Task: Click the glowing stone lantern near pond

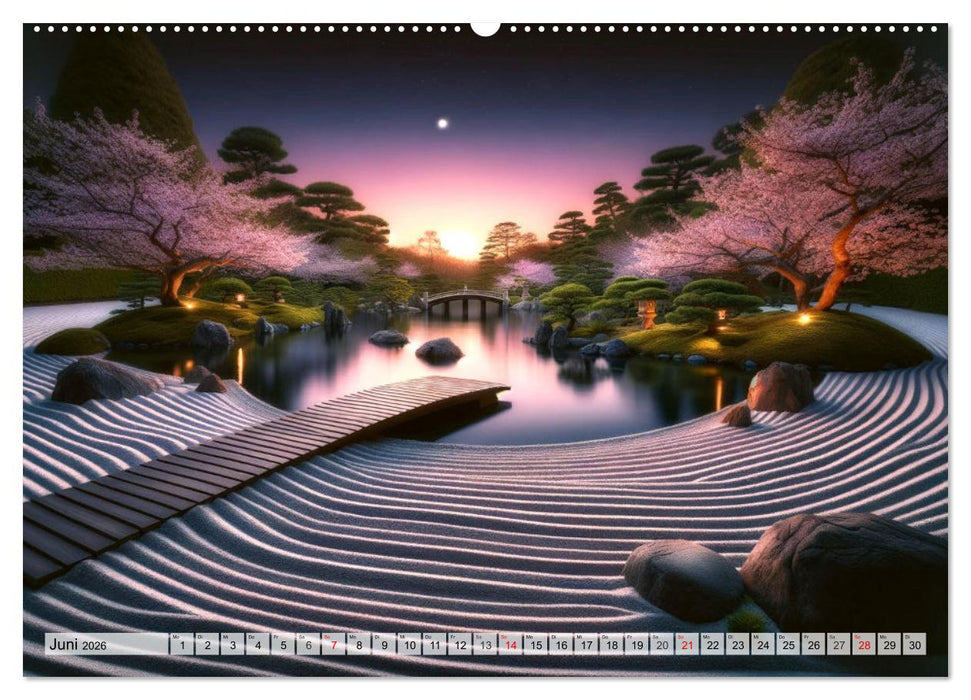Action: (x=647, y=313)
